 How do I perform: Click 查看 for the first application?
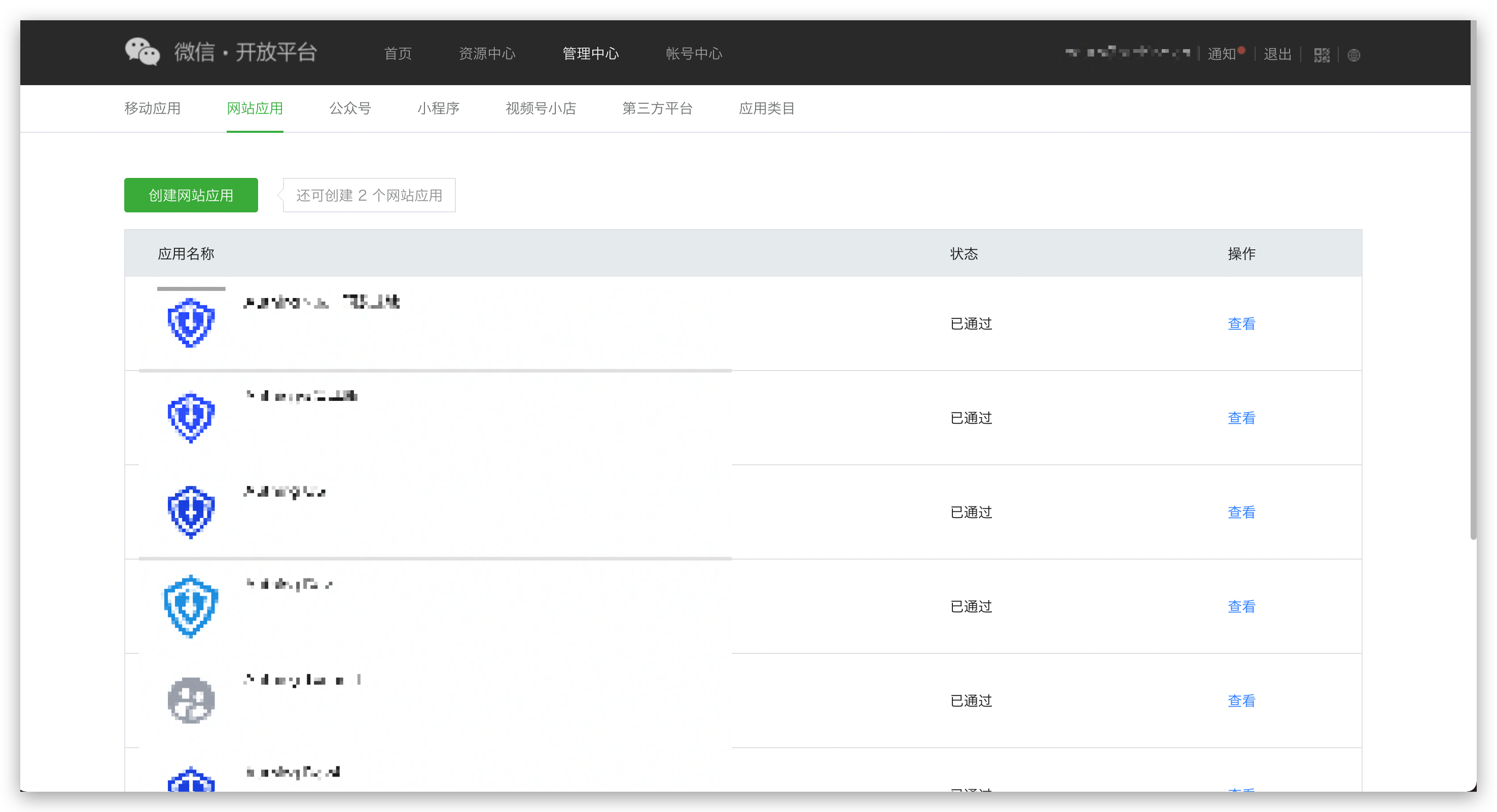1241,323
